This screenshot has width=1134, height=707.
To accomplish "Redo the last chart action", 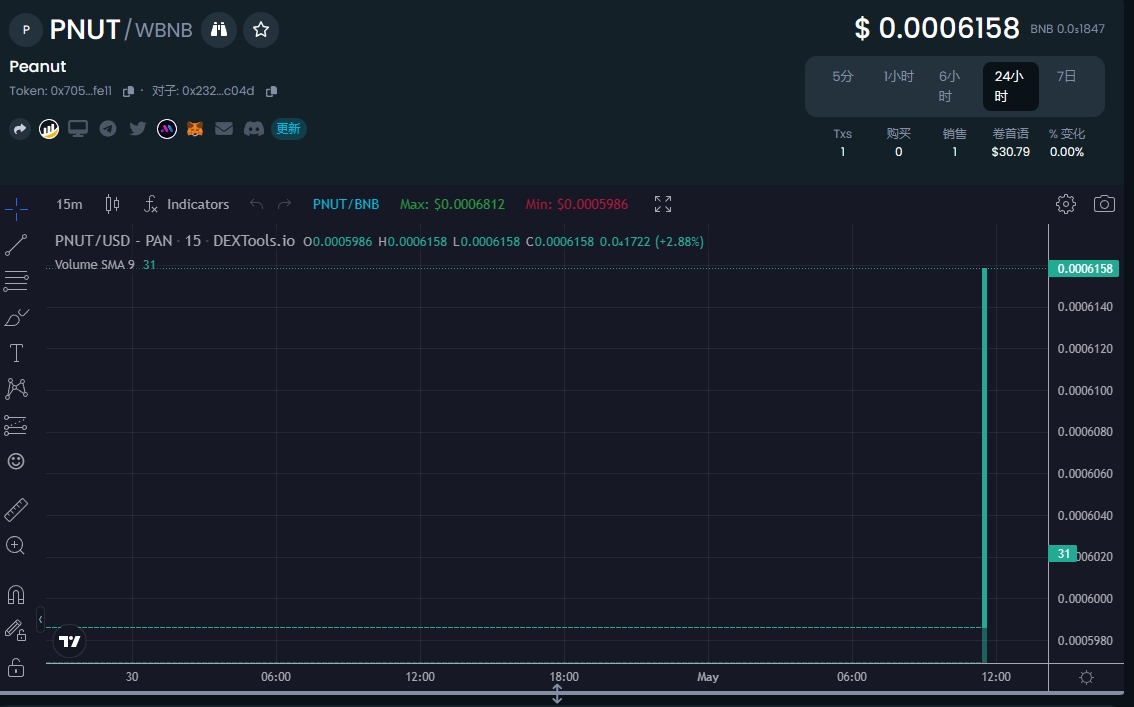I will (284, 205).
